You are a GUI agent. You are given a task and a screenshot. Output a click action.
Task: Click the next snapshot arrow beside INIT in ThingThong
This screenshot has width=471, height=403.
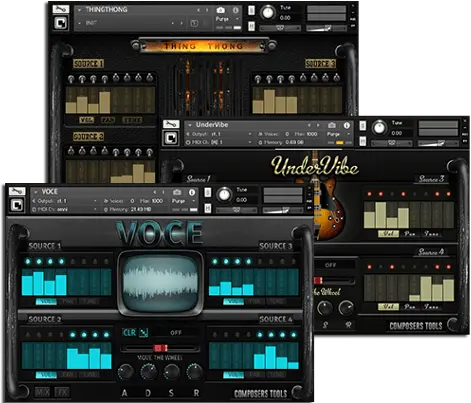182,23
